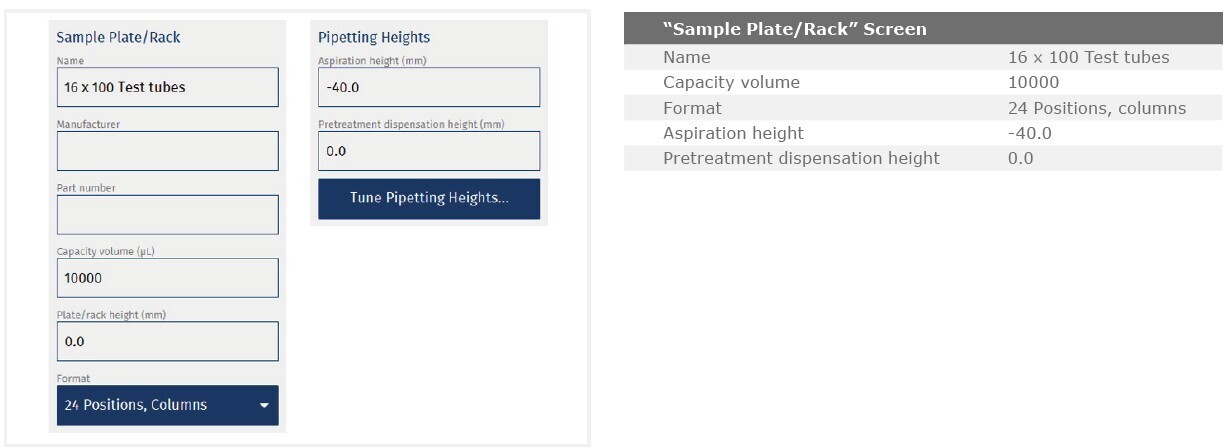This screenshot has width=1224, height=448.
Task: Click the Format row label in the table
Action: click(x=692, y=108)
